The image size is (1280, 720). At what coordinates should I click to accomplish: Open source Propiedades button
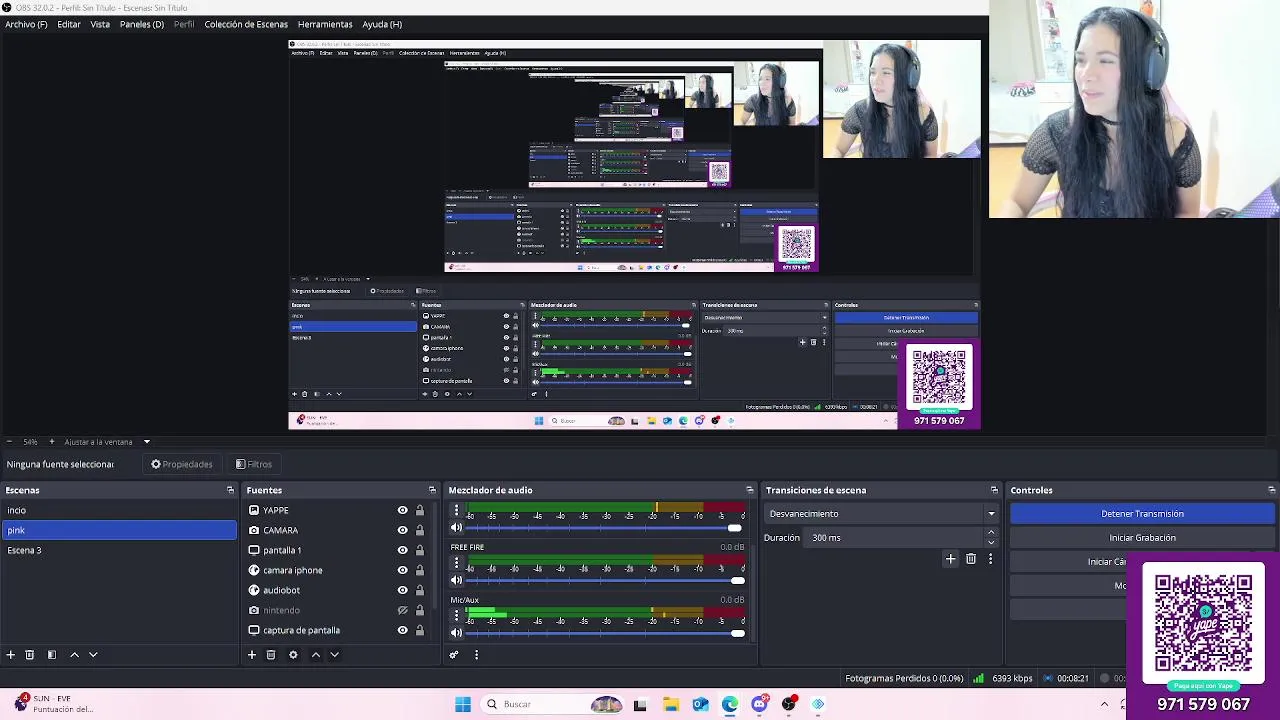182,464
